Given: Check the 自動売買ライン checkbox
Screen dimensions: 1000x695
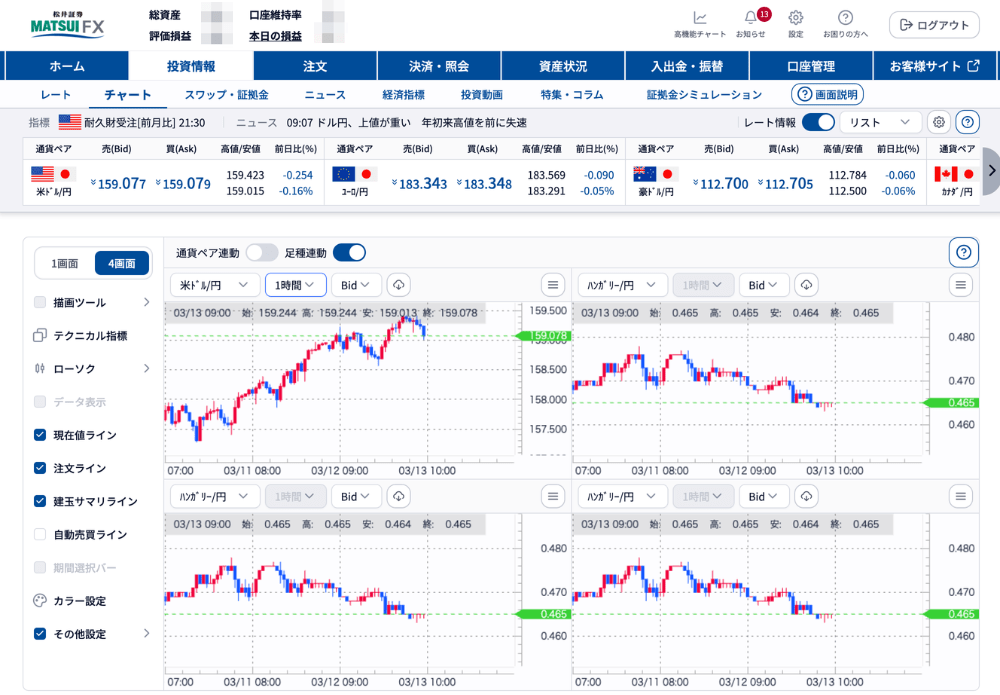Looking at the screenshot, I should click(40, 534).
